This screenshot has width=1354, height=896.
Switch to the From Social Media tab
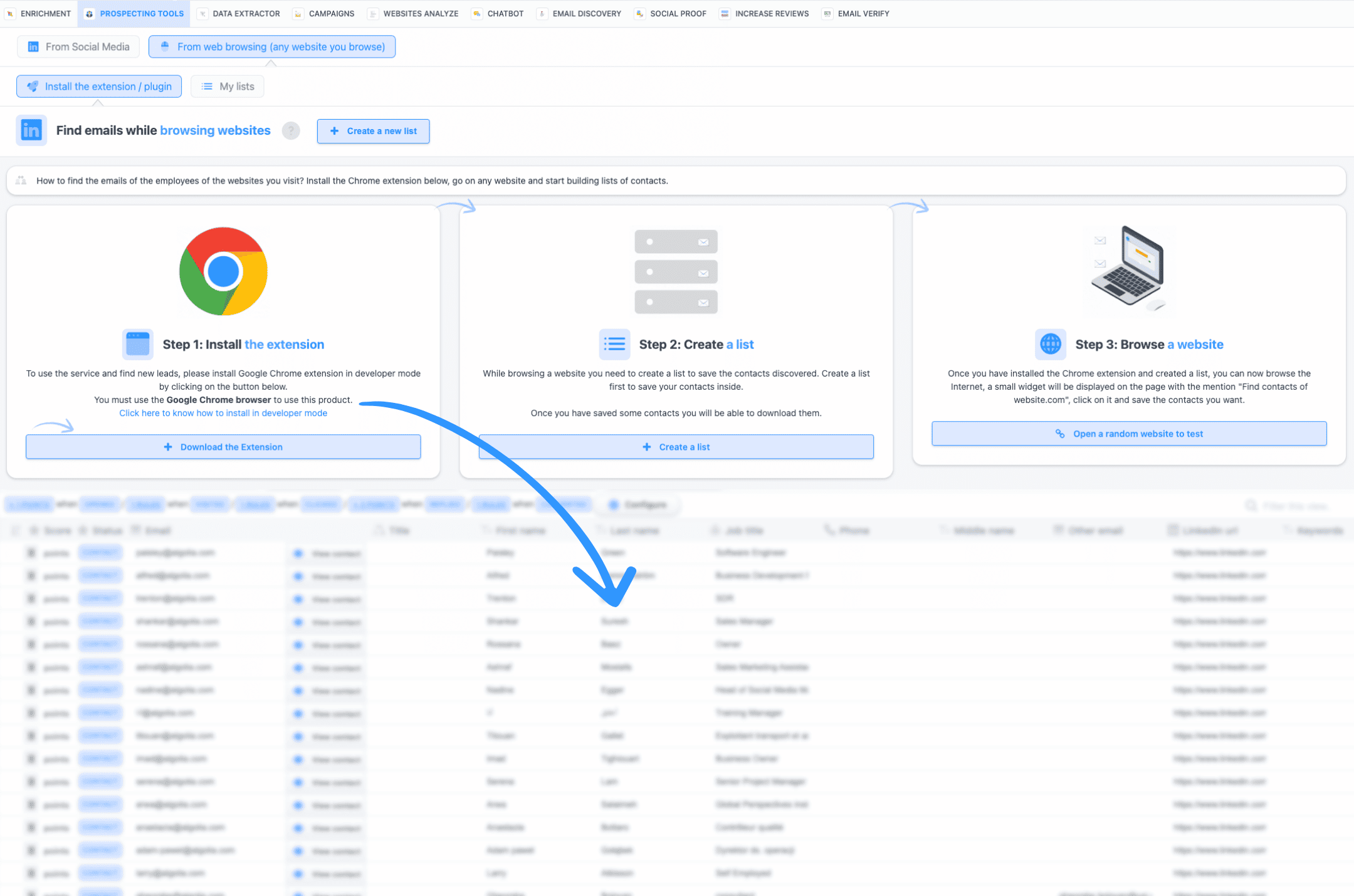coord(78,46)
